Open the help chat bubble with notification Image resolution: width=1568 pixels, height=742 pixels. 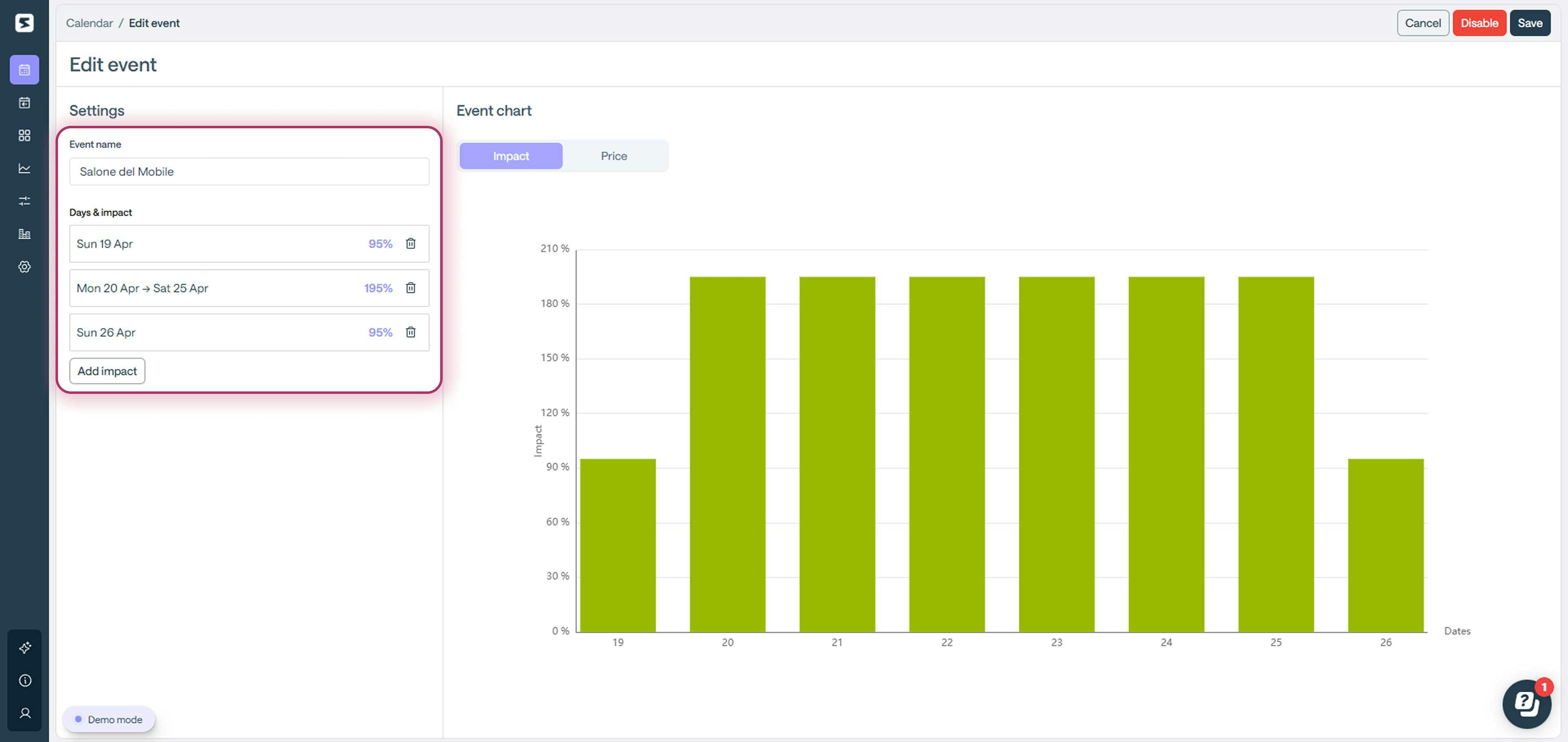pyautogui.click(x=1527, y=704)
